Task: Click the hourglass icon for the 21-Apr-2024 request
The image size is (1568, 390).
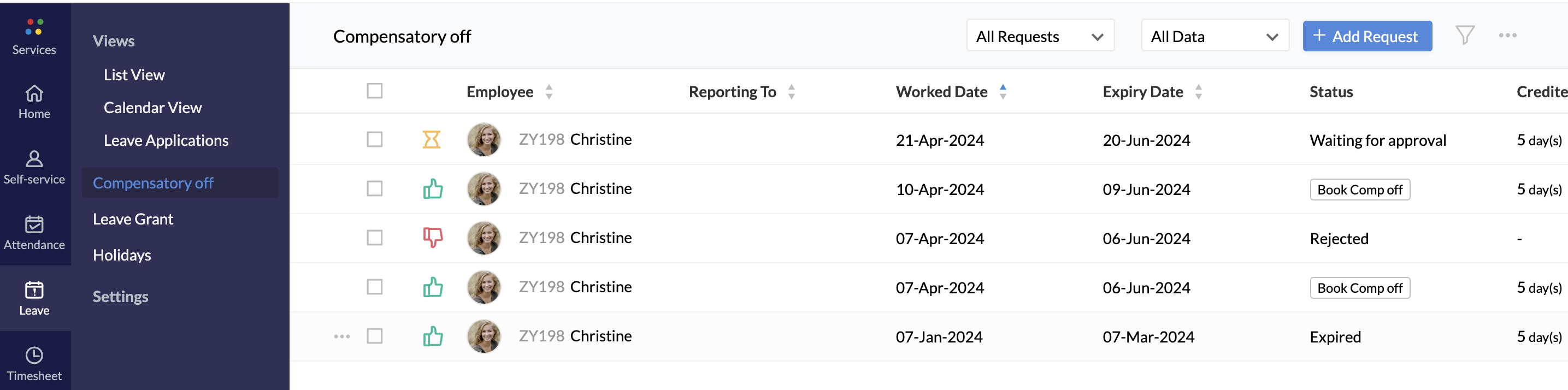Action: 432,140
